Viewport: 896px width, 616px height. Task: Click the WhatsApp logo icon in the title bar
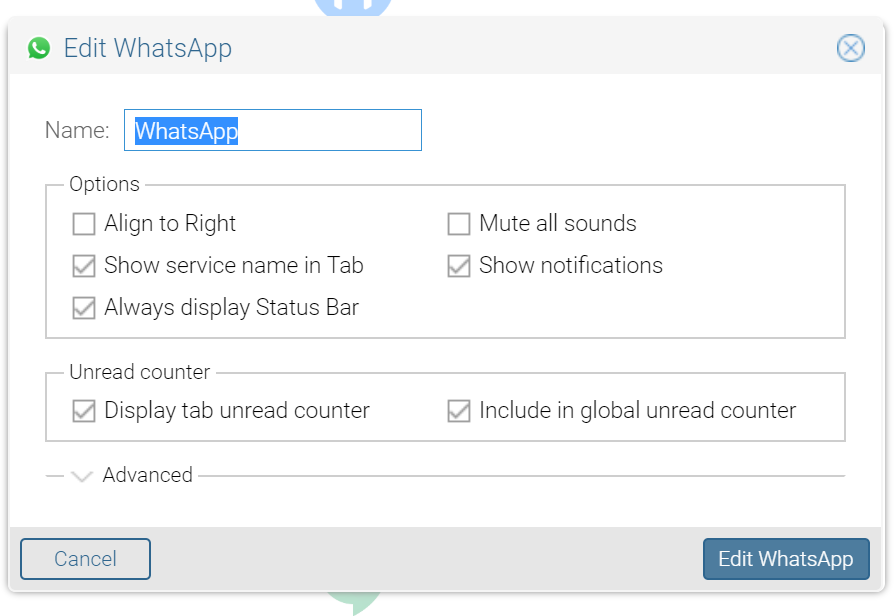(39, 48)
